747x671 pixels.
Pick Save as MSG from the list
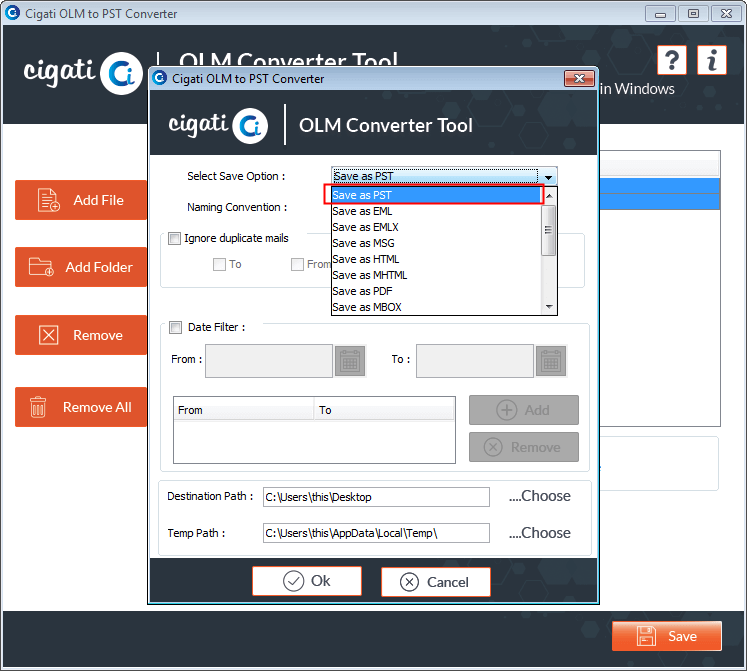[437, 243]
